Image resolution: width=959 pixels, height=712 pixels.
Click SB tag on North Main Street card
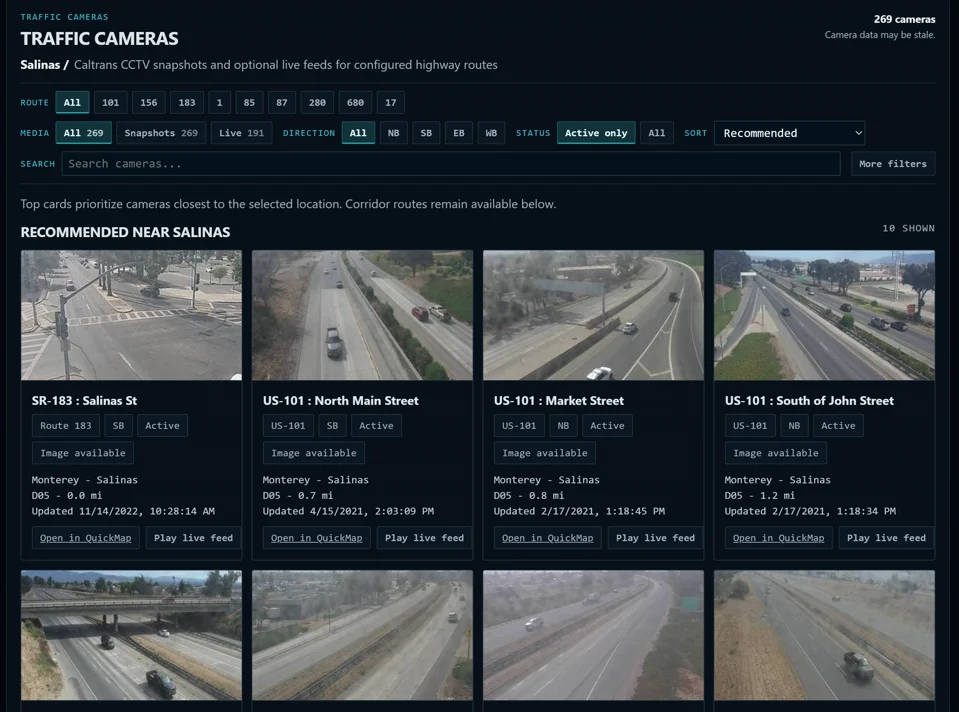coord(332,426)
